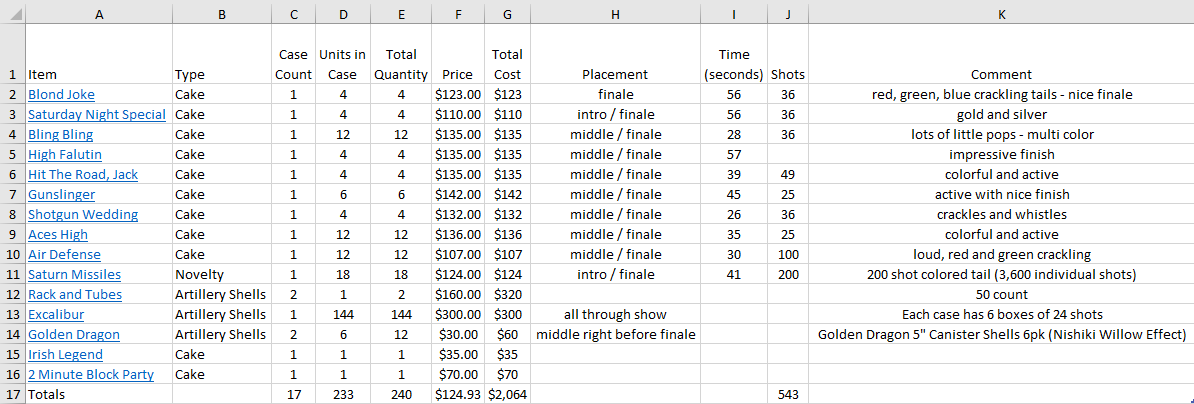Viewport: 1194px width, 404px height.
Task: Select row 17 header
Action: (12, 394)
